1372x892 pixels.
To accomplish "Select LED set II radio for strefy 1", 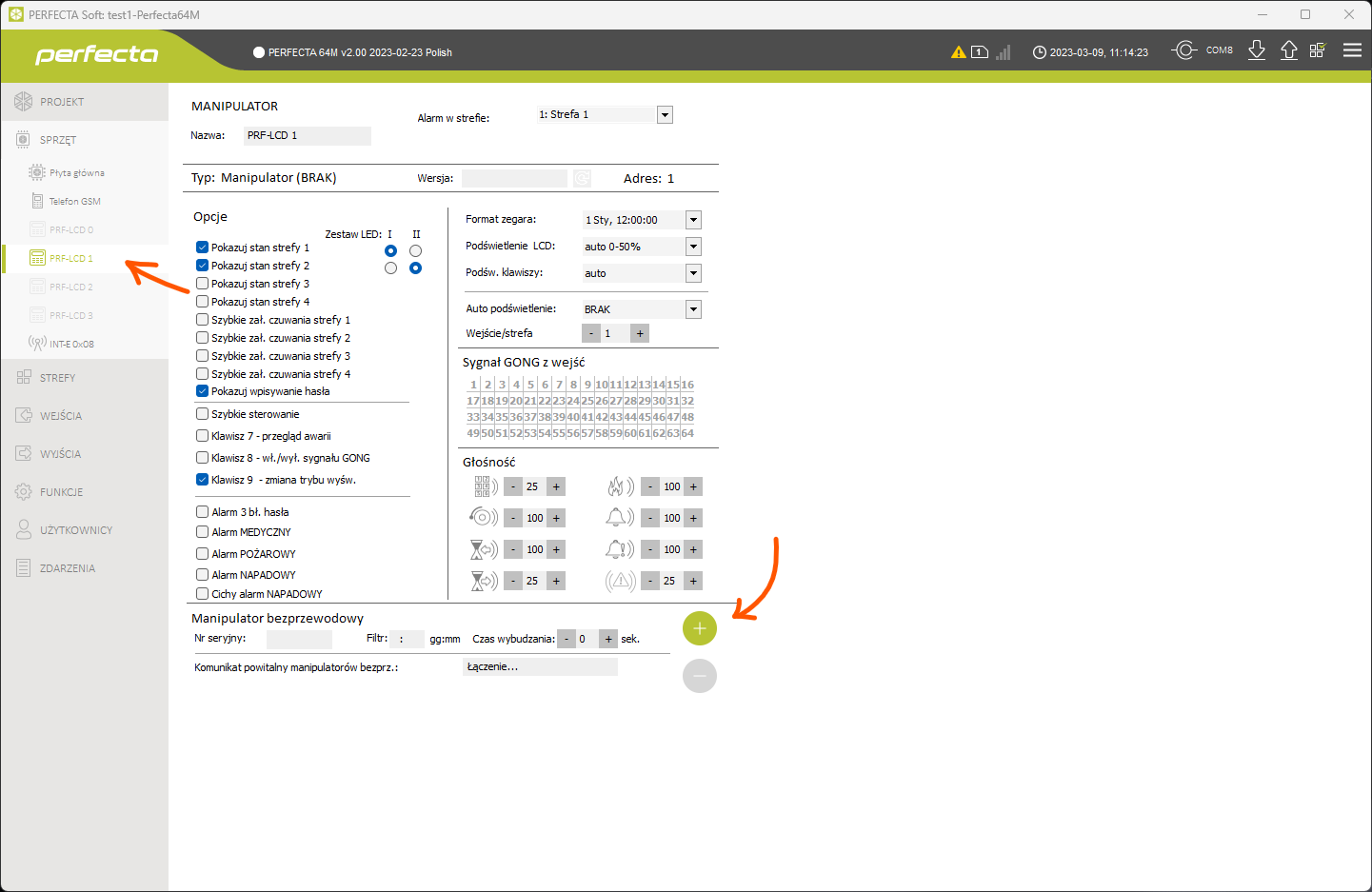I will (x=415, y=251).
